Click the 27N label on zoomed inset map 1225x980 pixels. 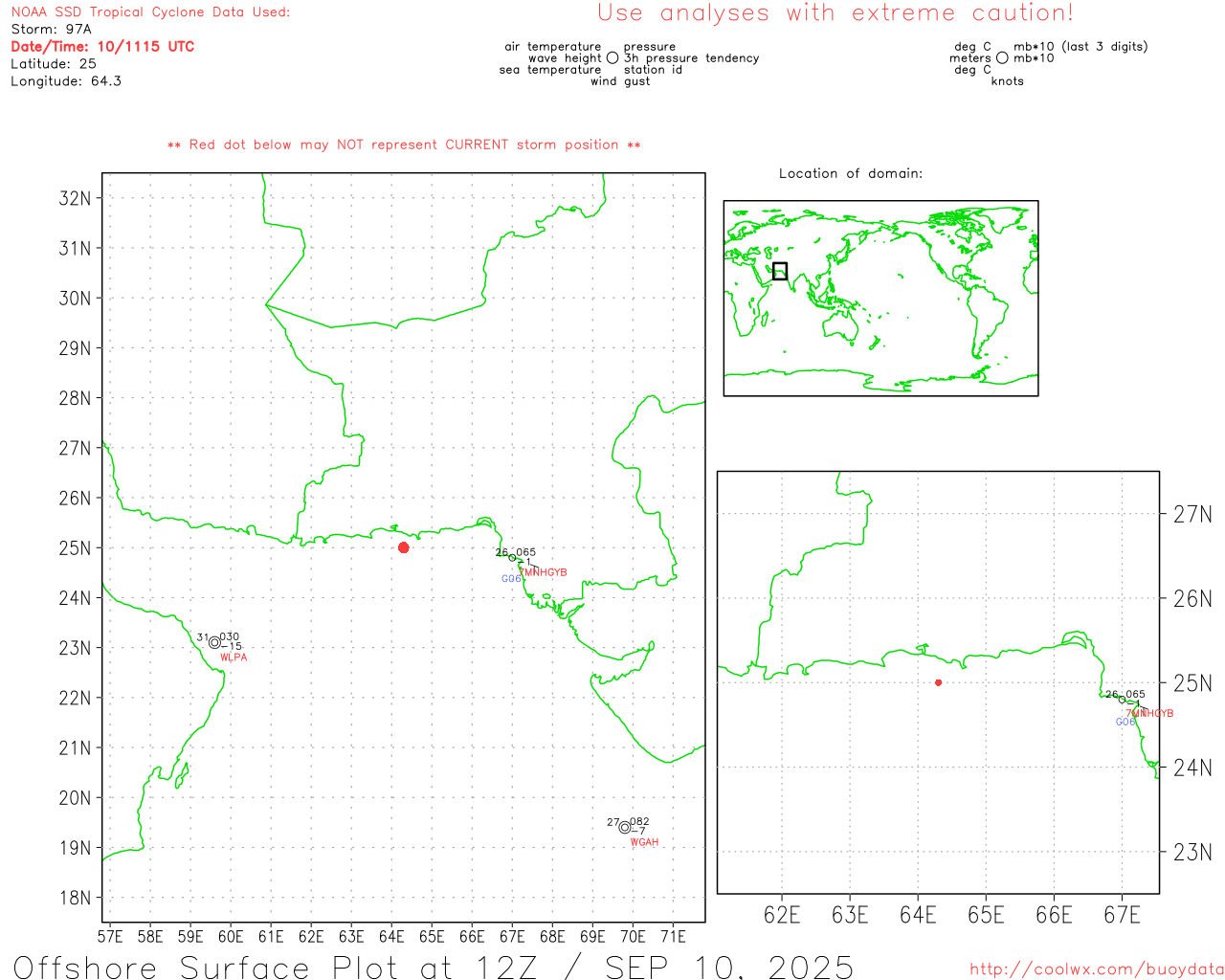[1192, 515]
